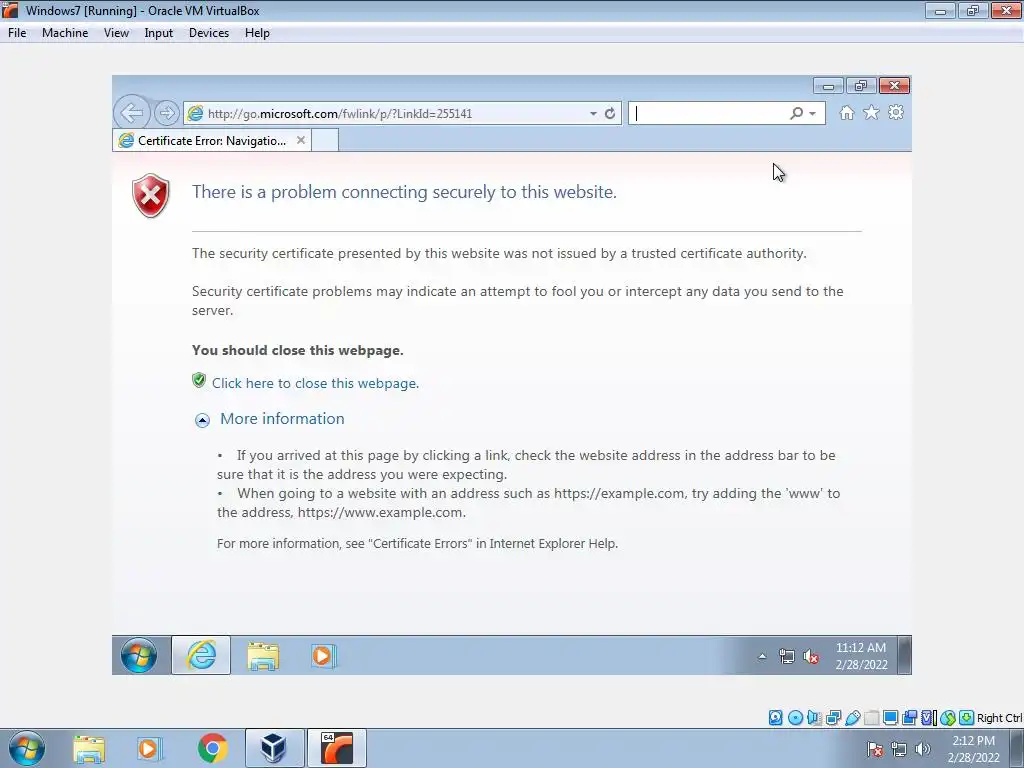Image resolution: width=1024 pixels, height=768 pixels.
Task: Click VirtualBox shared folders indicator
Action: 872,718
